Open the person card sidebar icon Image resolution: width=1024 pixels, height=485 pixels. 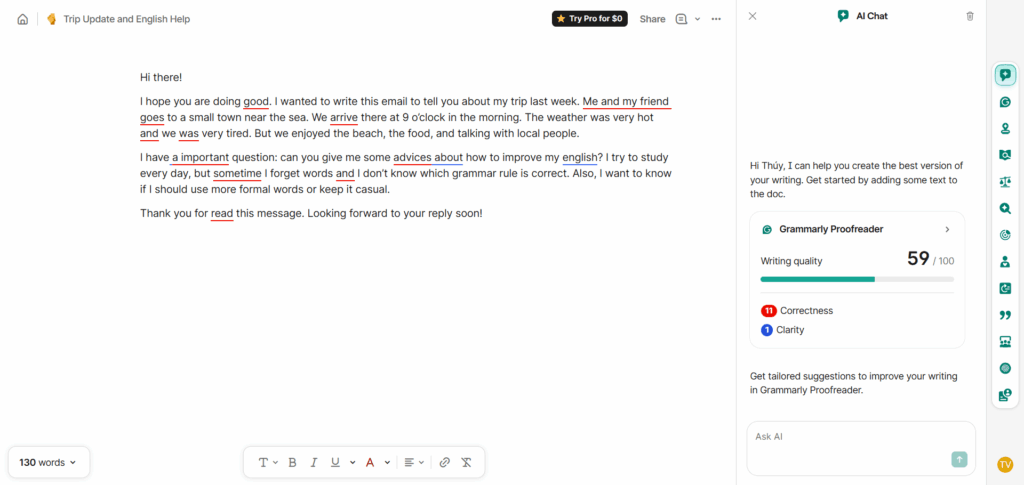(1005, 395)
